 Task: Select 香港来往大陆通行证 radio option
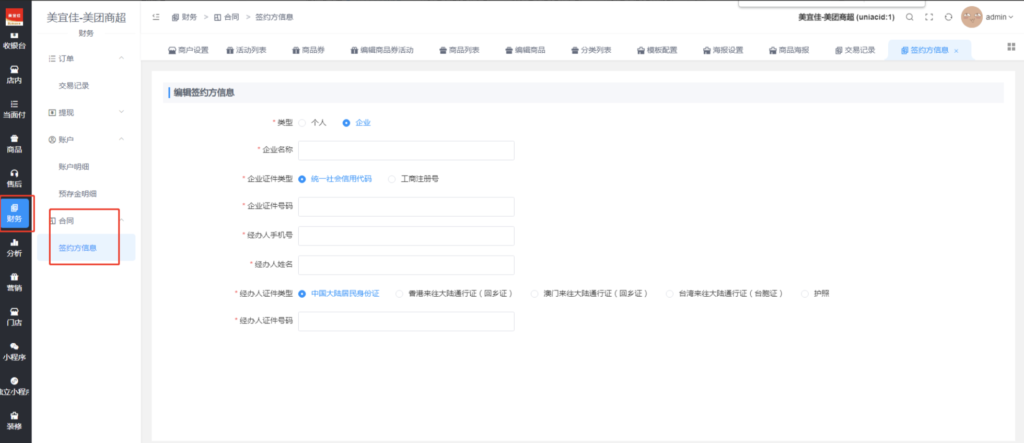click(400, 293)
